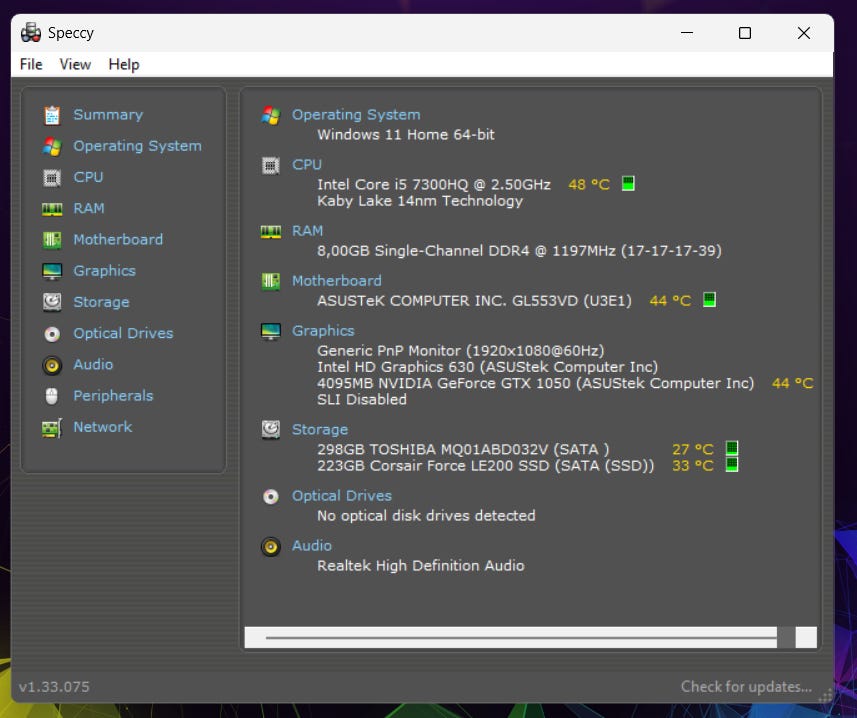Screen dimensions: 857x718
Task: Open Motherboard details in sidebar
Action: click(x=118, y=239)
